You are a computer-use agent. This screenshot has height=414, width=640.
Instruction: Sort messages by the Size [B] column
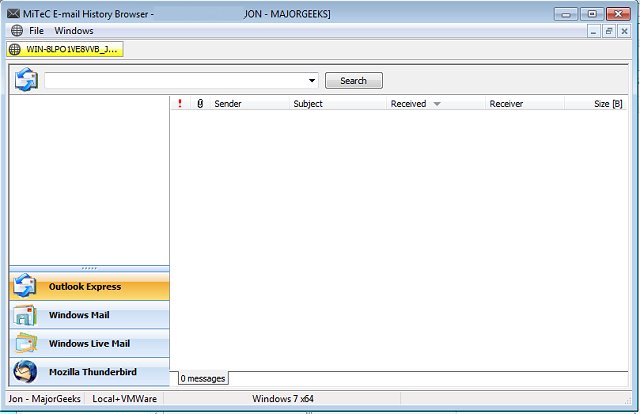pyautogui.click(x=596, y=104)
